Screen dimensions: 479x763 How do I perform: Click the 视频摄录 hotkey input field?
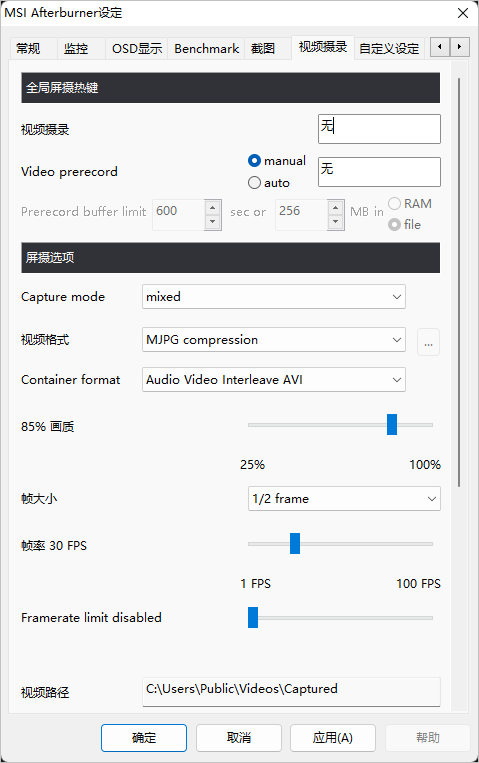tap(379, 129)
